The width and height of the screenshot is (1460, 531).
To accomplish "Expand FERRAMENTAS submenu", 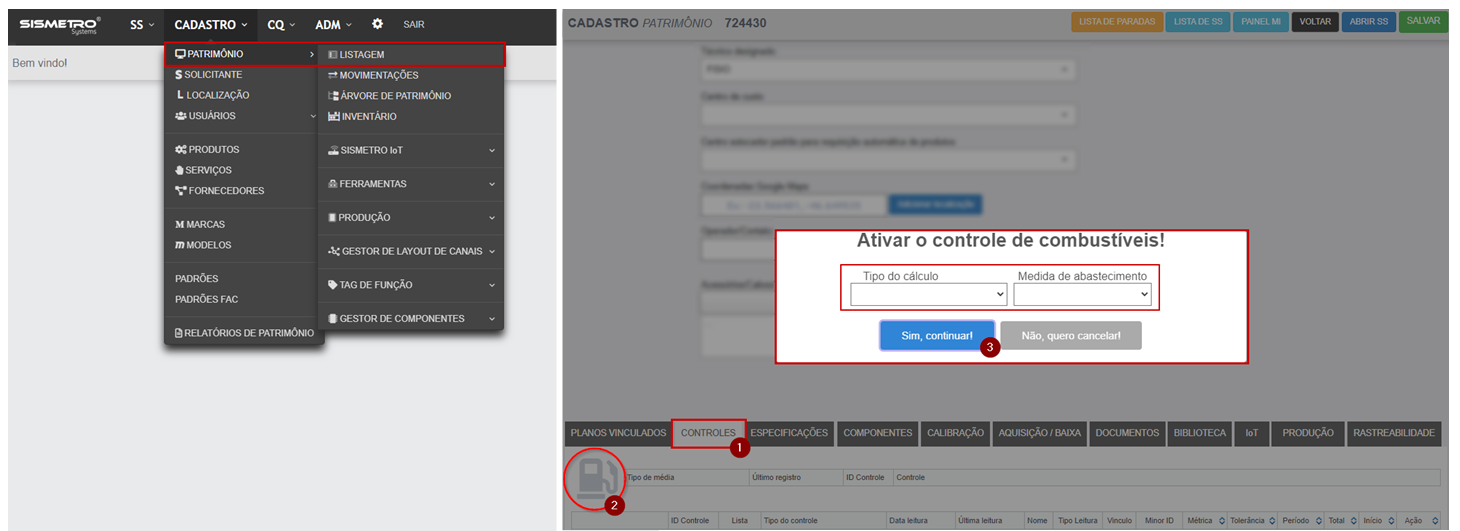I will click(x=411, y=184).
